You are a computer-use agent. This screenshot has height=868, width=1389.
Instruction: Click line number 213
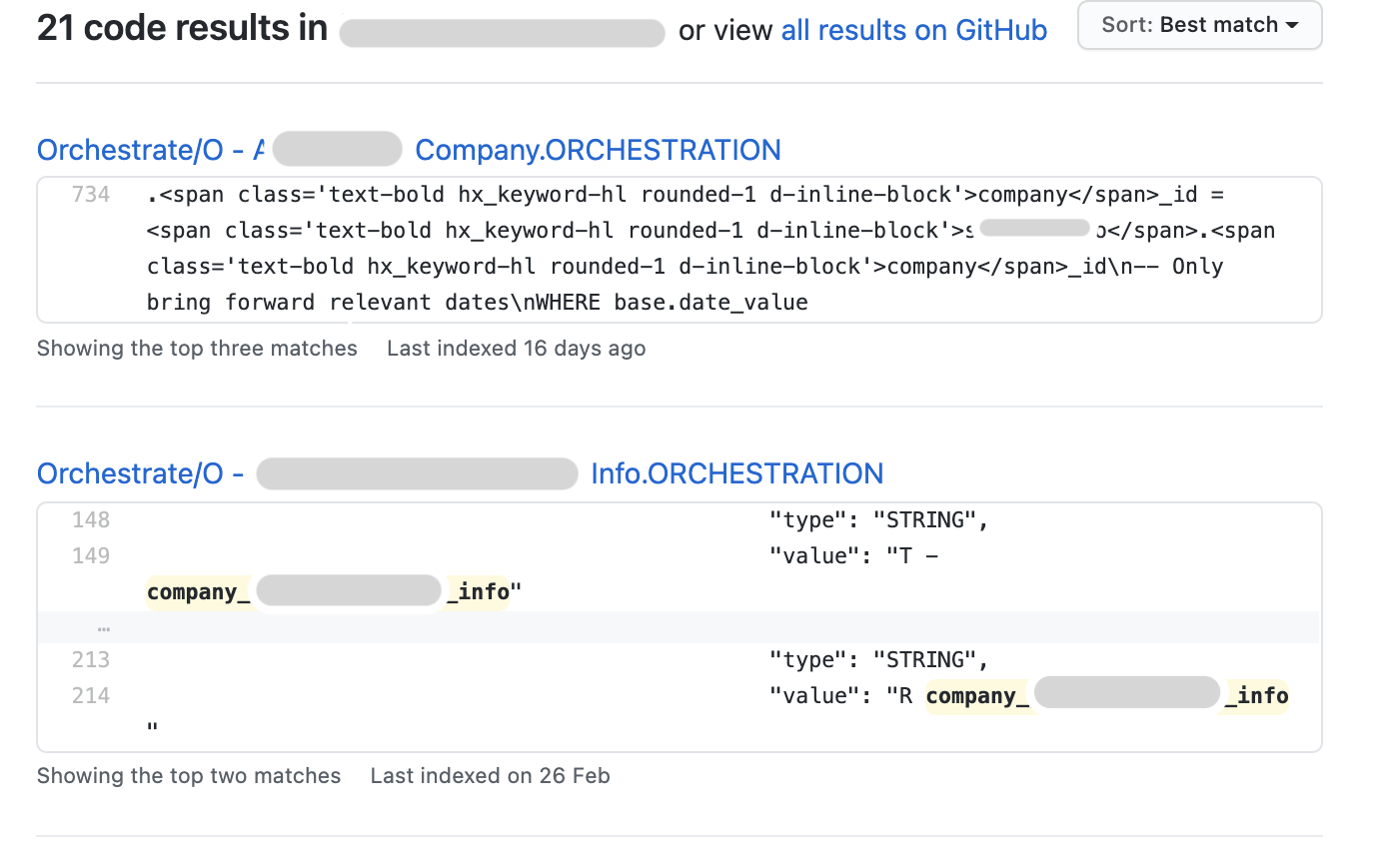pyautogui.click(x=91, y=659)
